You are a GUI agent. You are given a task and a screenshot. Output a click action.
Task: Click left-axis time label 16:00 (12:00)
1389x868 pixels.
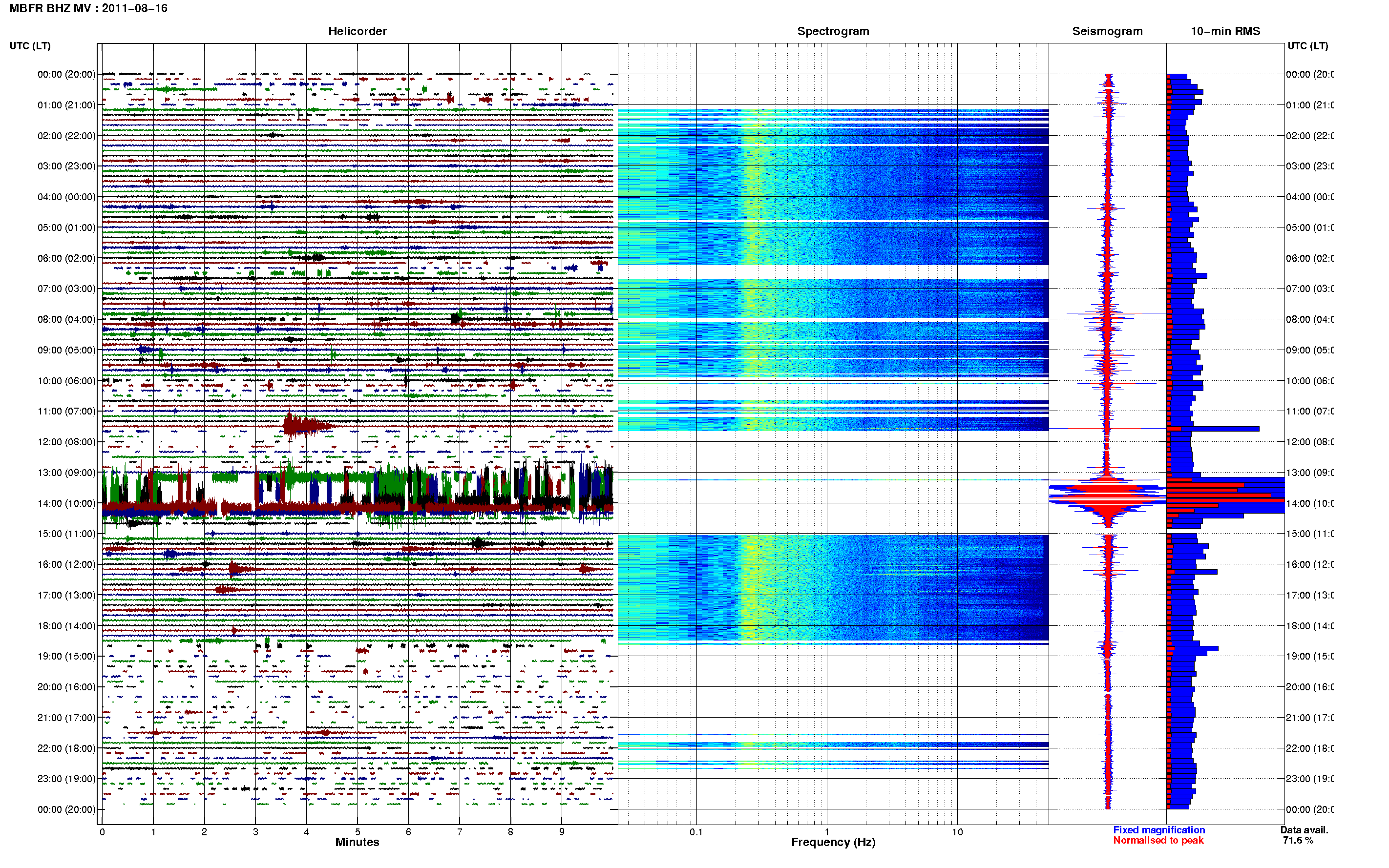pyautogui.click(x=66, y=564)
